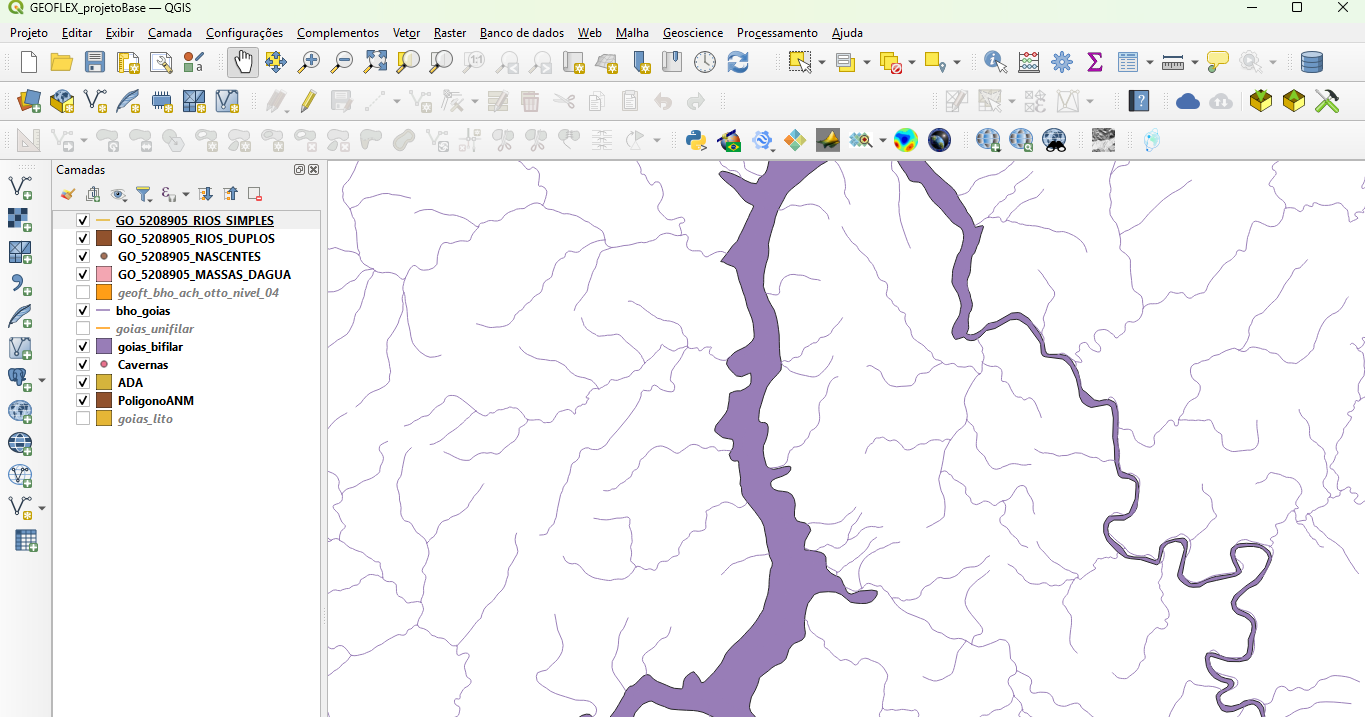Screen dimensions: 1365x717
Task: Activate the Identify Features tool
Action: (x=995, y=62)
